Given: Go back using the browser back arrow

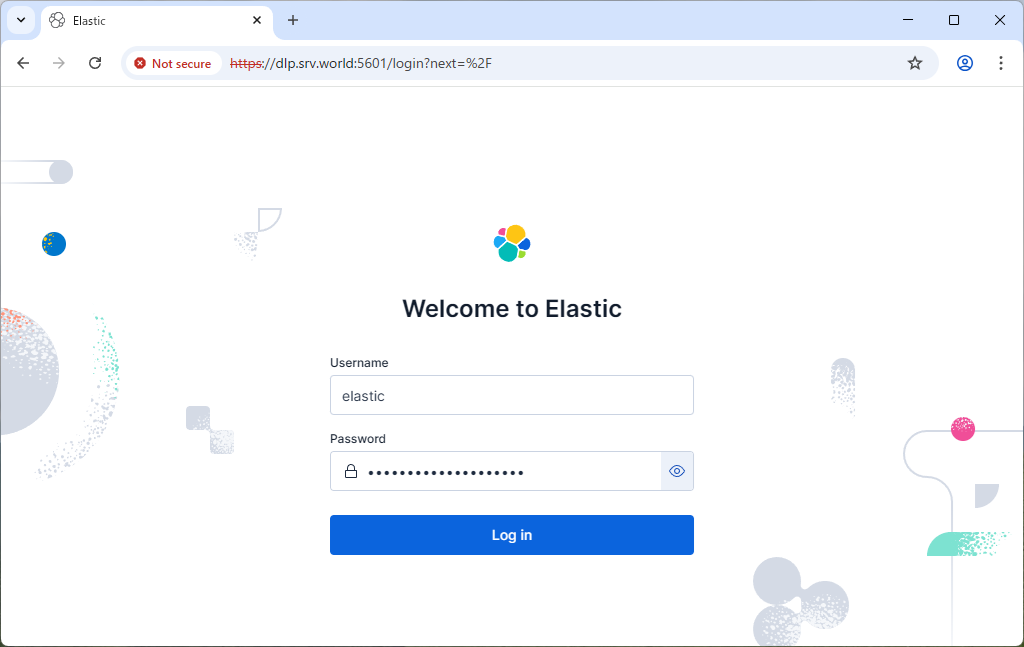Looking at the screenshot, I should [23, 63].
